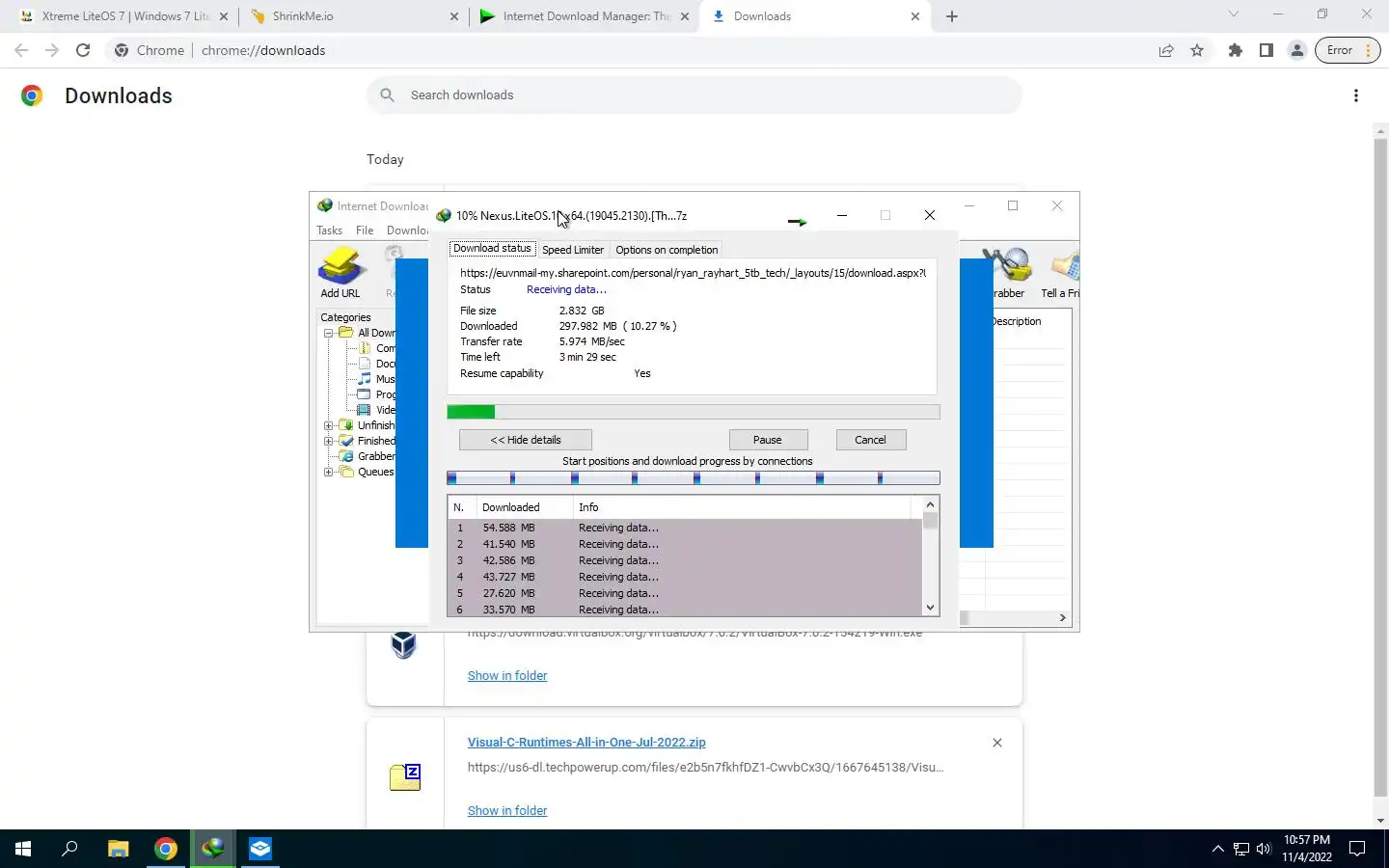Expand the Unfinished tree node
Image resolution: width=1389 pixels, height=868 pixels.
click(x=329, y=425)
